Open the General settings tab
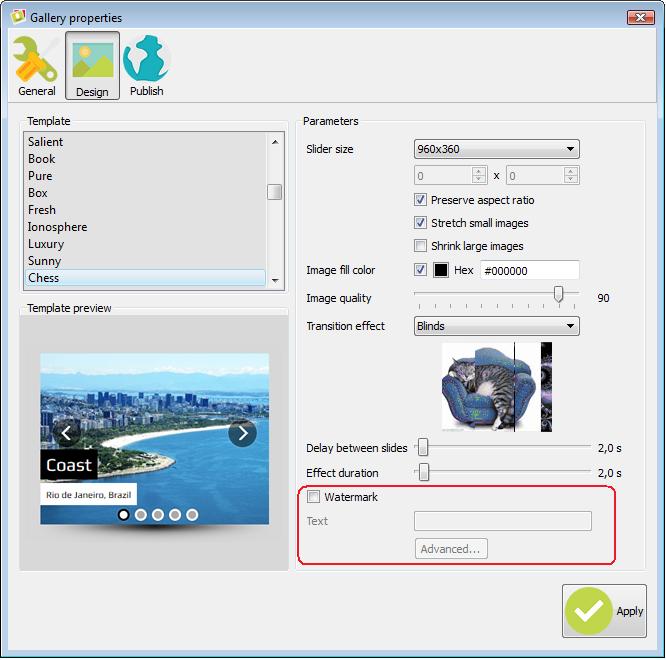The image size is (666, 660). pos(37,66)
